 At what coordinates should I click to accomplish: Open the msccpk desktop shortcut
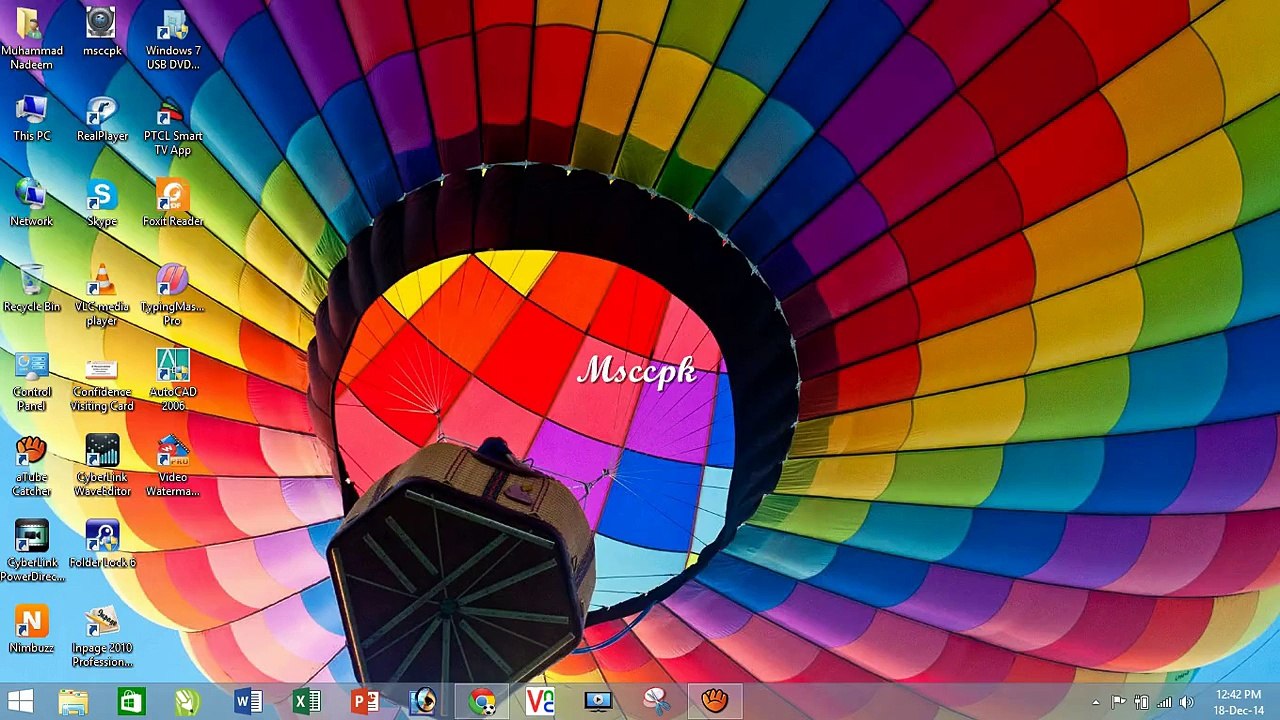coord(102,32)
